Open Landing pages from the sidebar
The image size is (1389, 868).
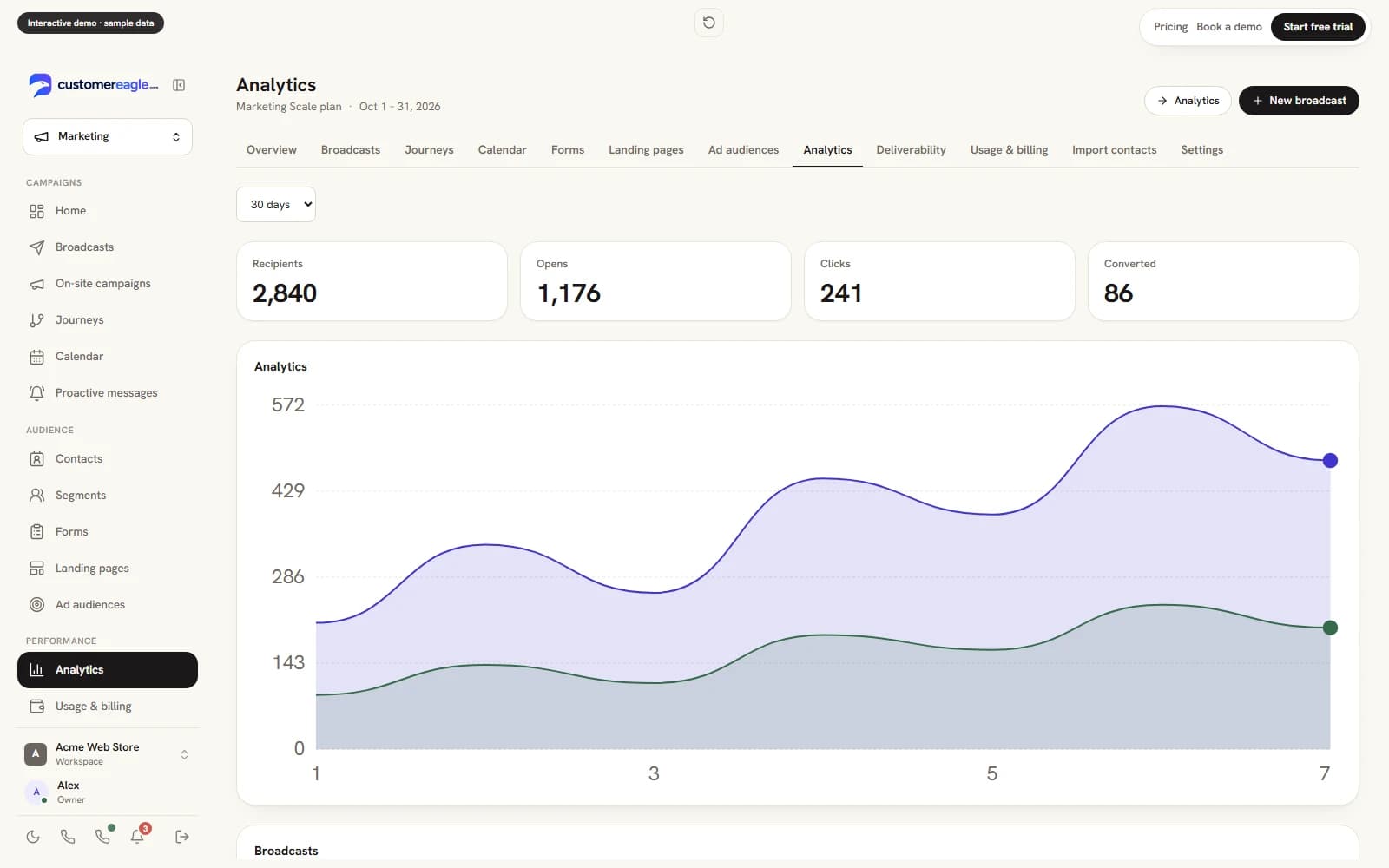click(x=108, y=569)
